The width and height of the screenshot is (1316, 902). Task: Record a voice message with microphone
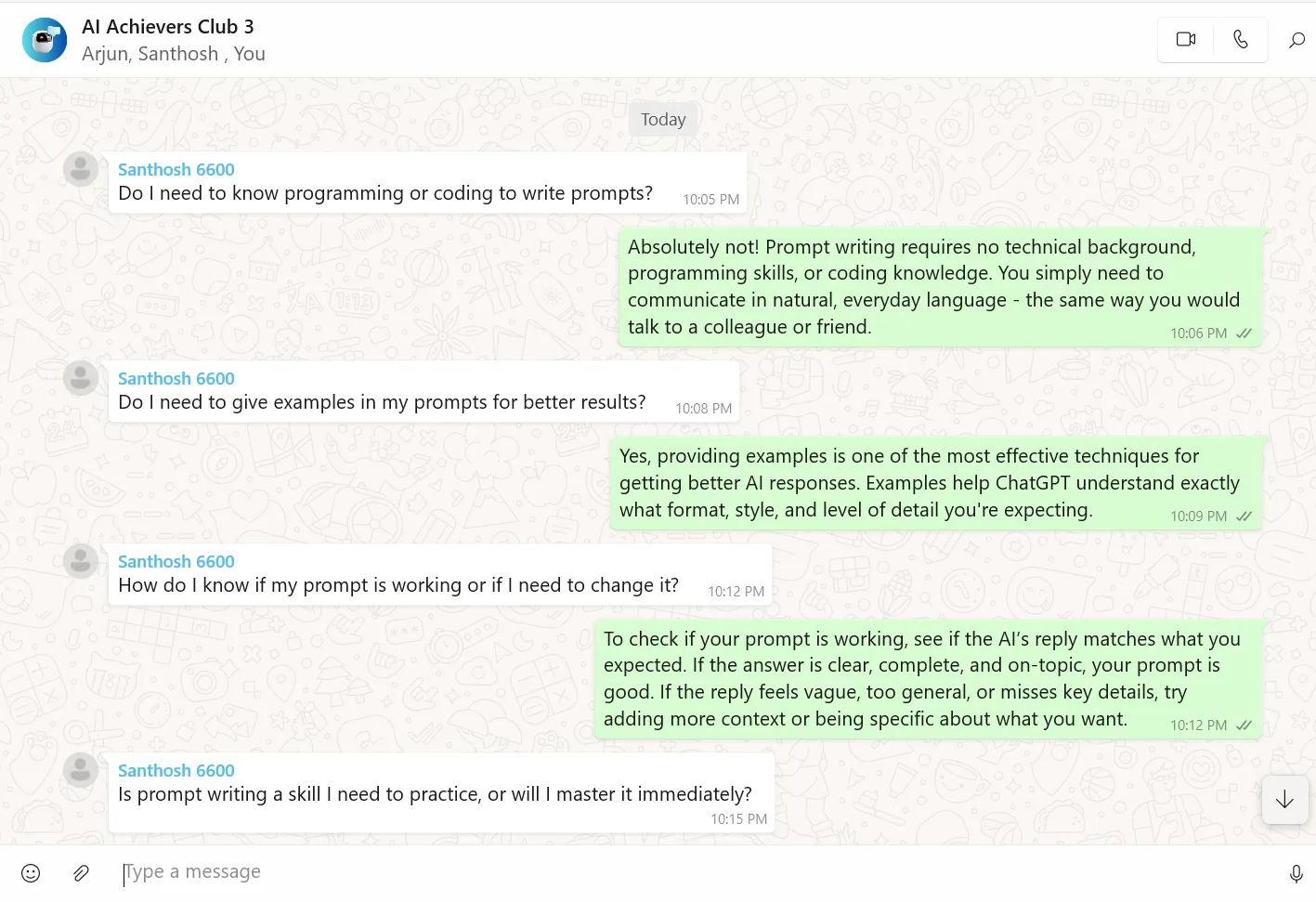[1296, 873]
